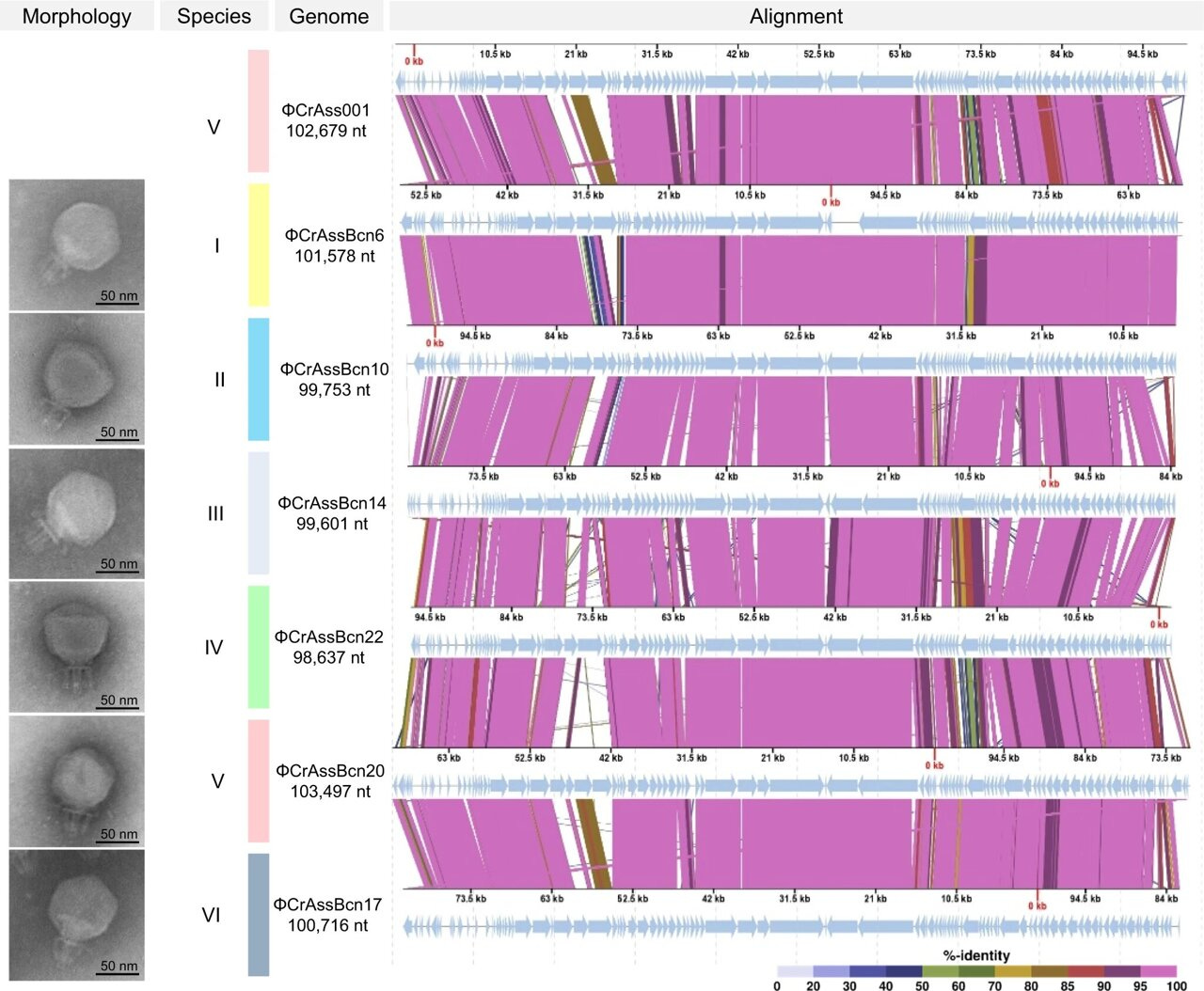Expand the Morphology column header

click(76, 16)
